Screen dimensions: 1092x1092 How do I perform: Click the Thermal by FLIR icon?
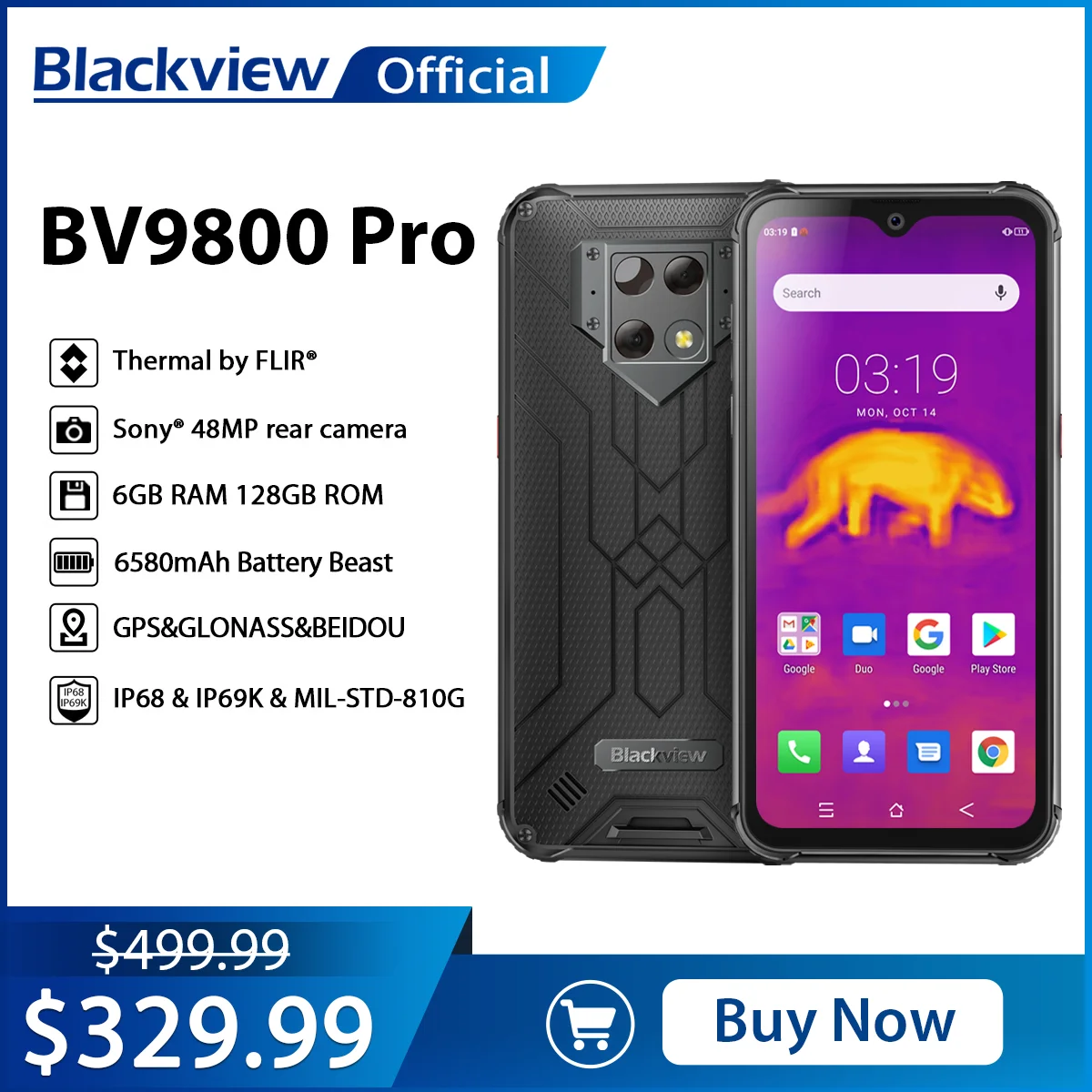pyautogui.click(x=74, y=362)
